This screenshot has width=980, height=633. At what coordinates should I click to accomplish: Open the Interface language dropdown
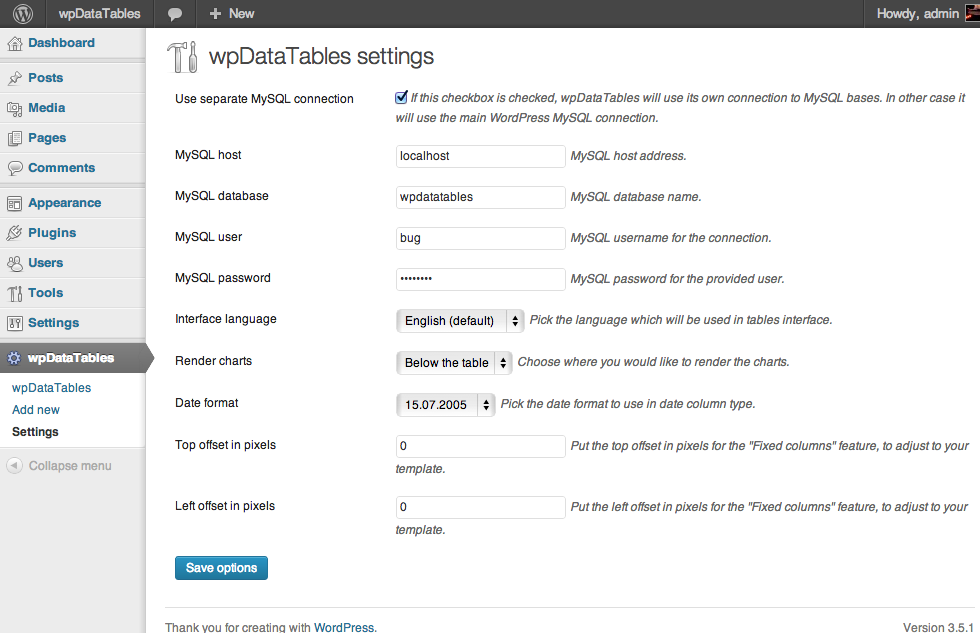tap(460, 321)
